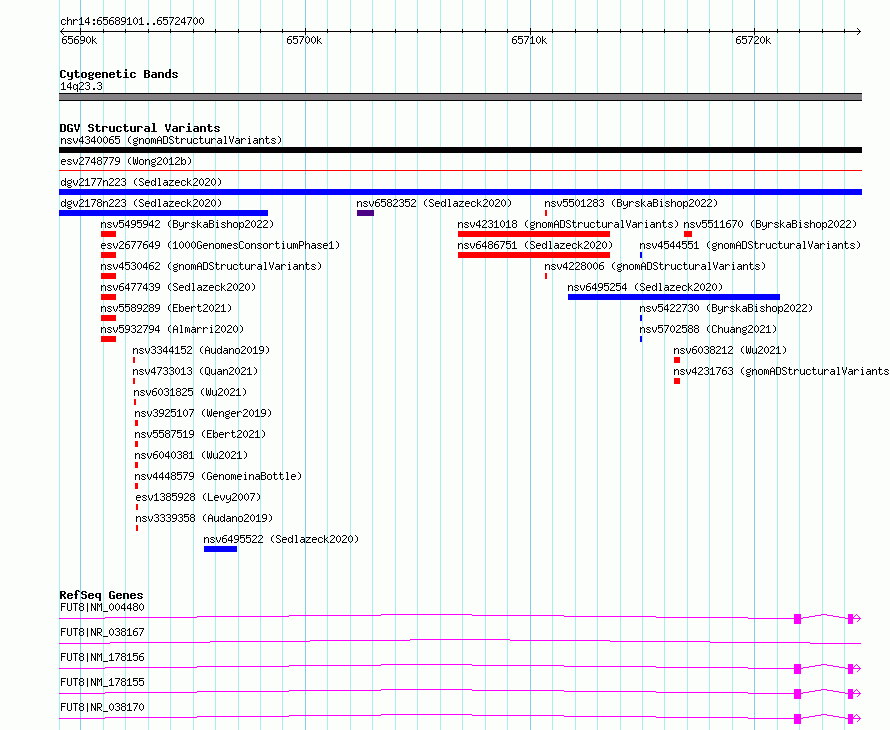
Task: Click the DGV Structural Variants track title
Action: (x=140, y=128)
